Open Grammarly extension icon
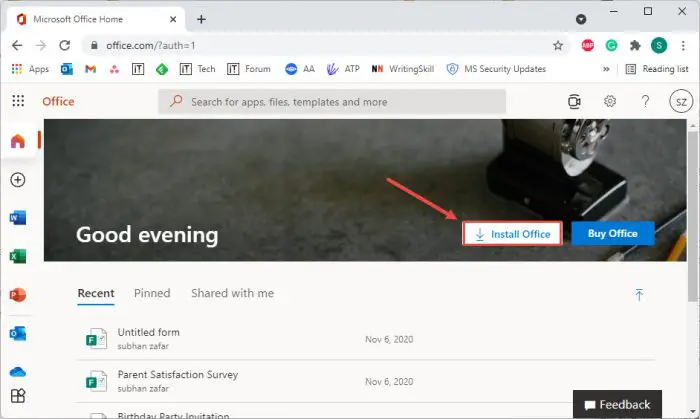Viewport: 700px width, 419px height. point(611,45)
